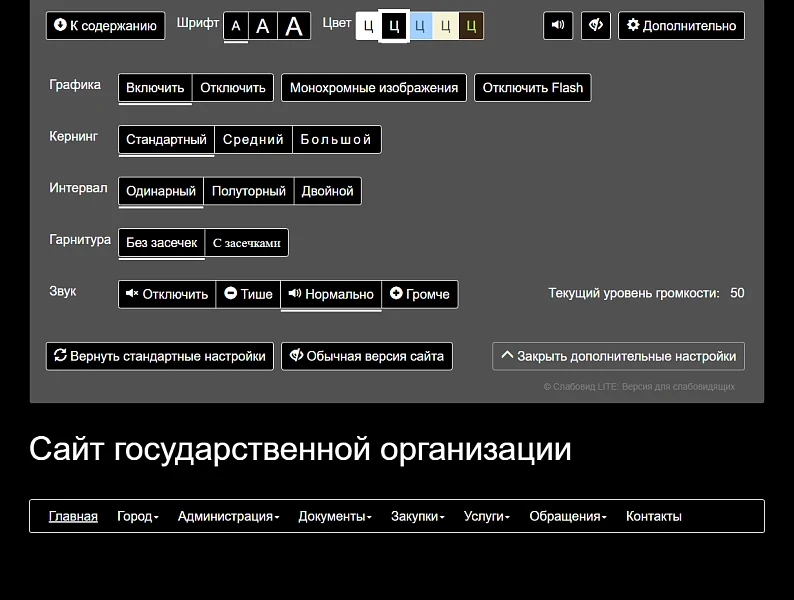Screen dimensions: 794x600
Task: Choose the light blue color scheme swatch
Action: (420, 26)
